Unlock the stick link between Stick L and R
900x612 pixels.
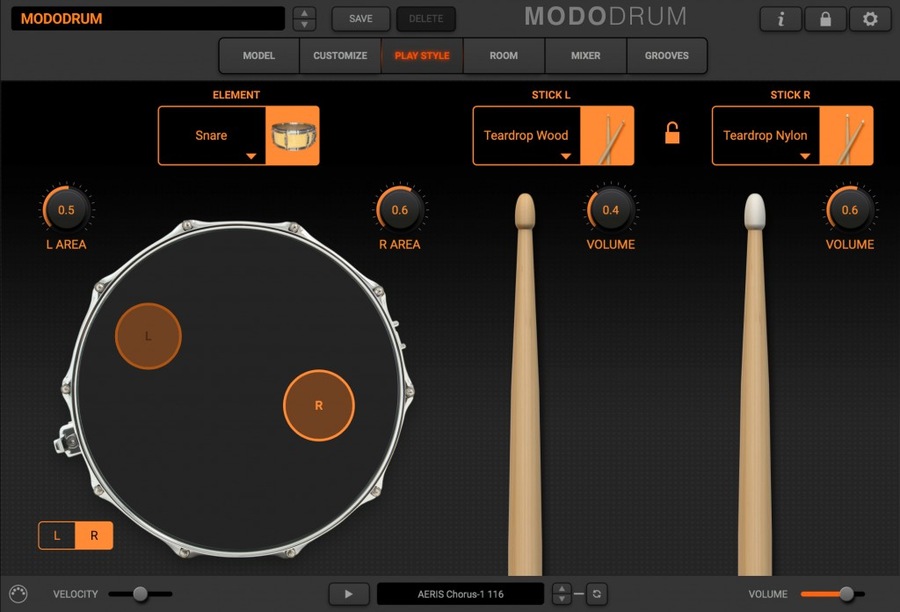click(x=670, y=133)
